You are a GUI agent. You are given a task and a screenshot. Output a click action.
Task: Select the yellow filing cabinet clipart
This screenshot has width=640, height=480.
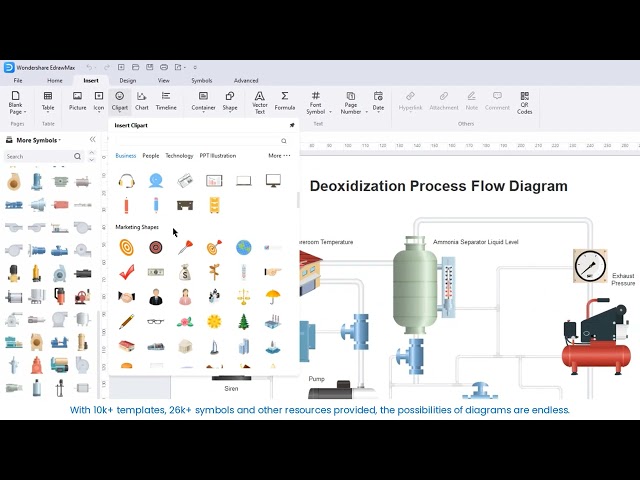214,205
